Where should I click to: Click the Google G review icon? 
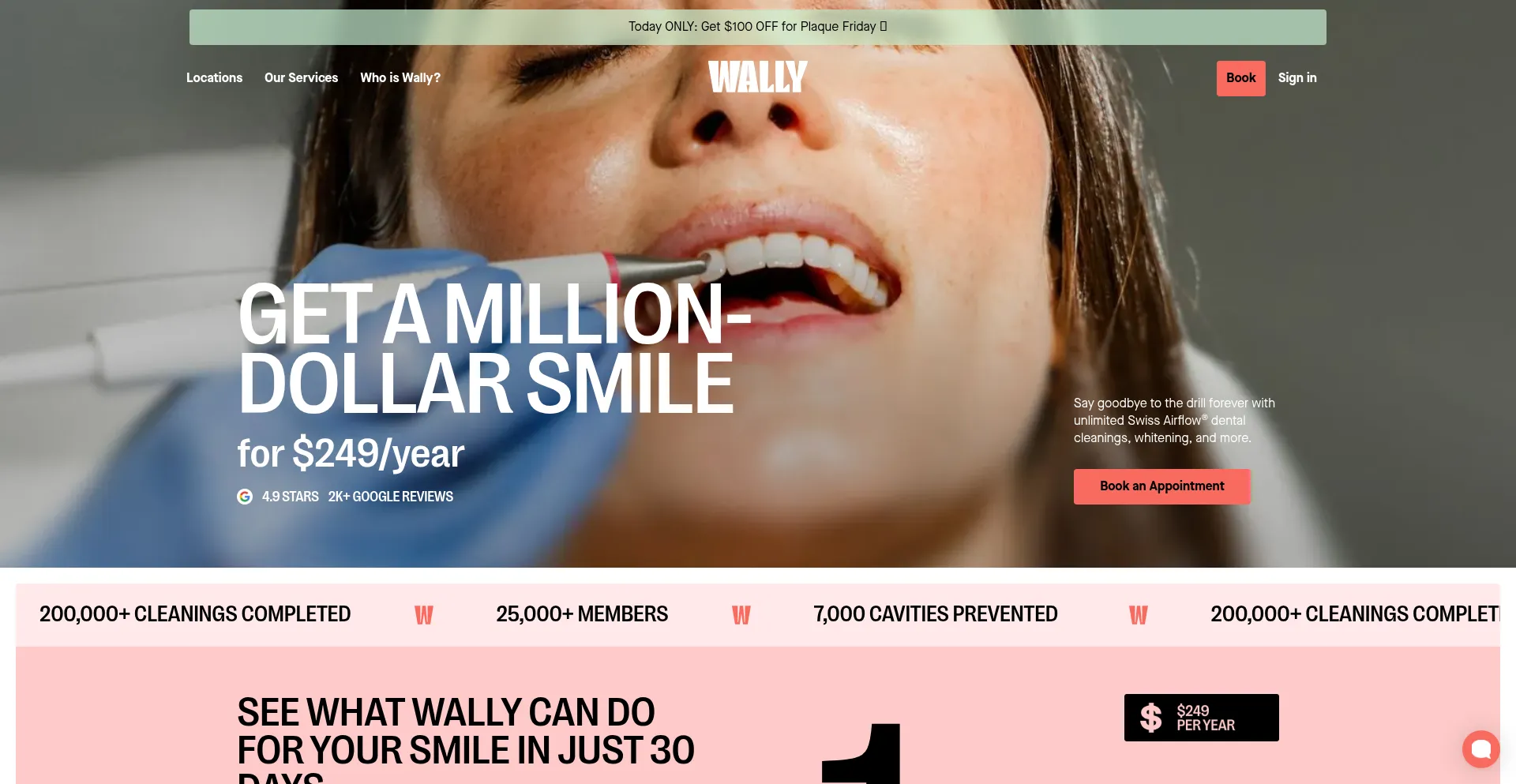click(245, 497)
